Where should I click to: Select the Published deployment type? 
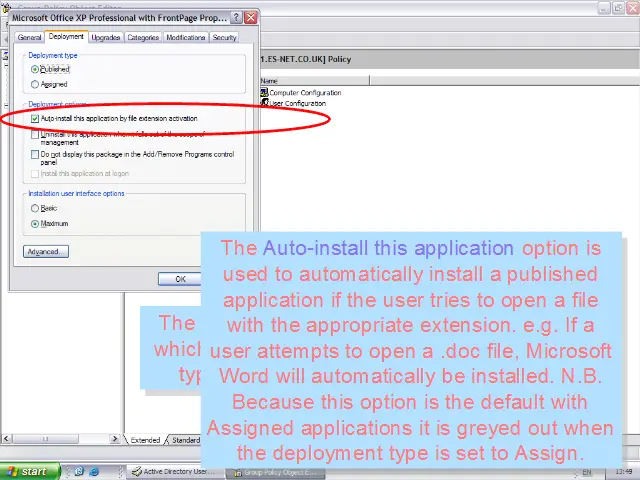35,70
